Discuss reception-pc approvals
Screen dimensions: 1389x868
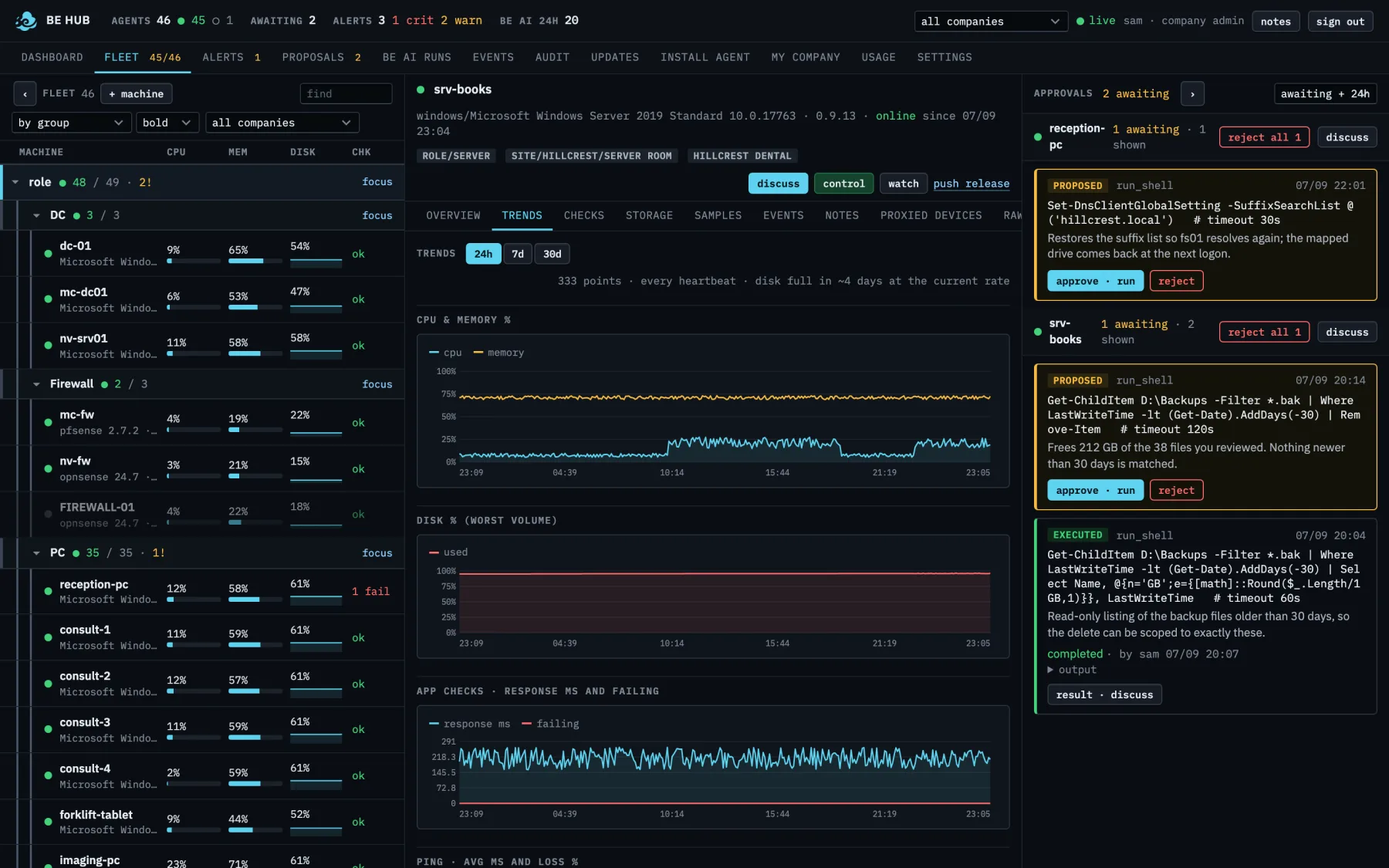pos(1347,137)
